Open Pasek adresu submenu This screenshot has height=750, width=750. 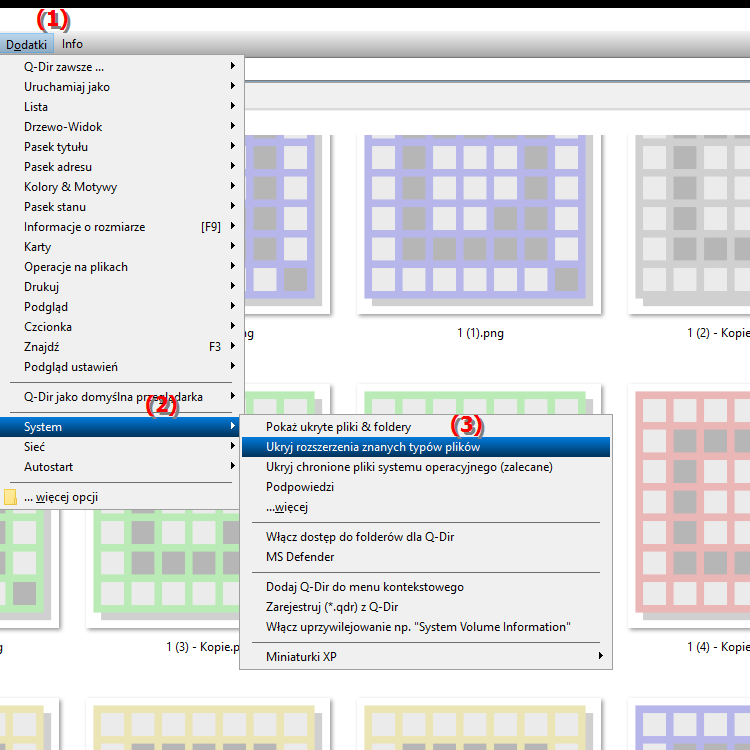tap(122, 167)
